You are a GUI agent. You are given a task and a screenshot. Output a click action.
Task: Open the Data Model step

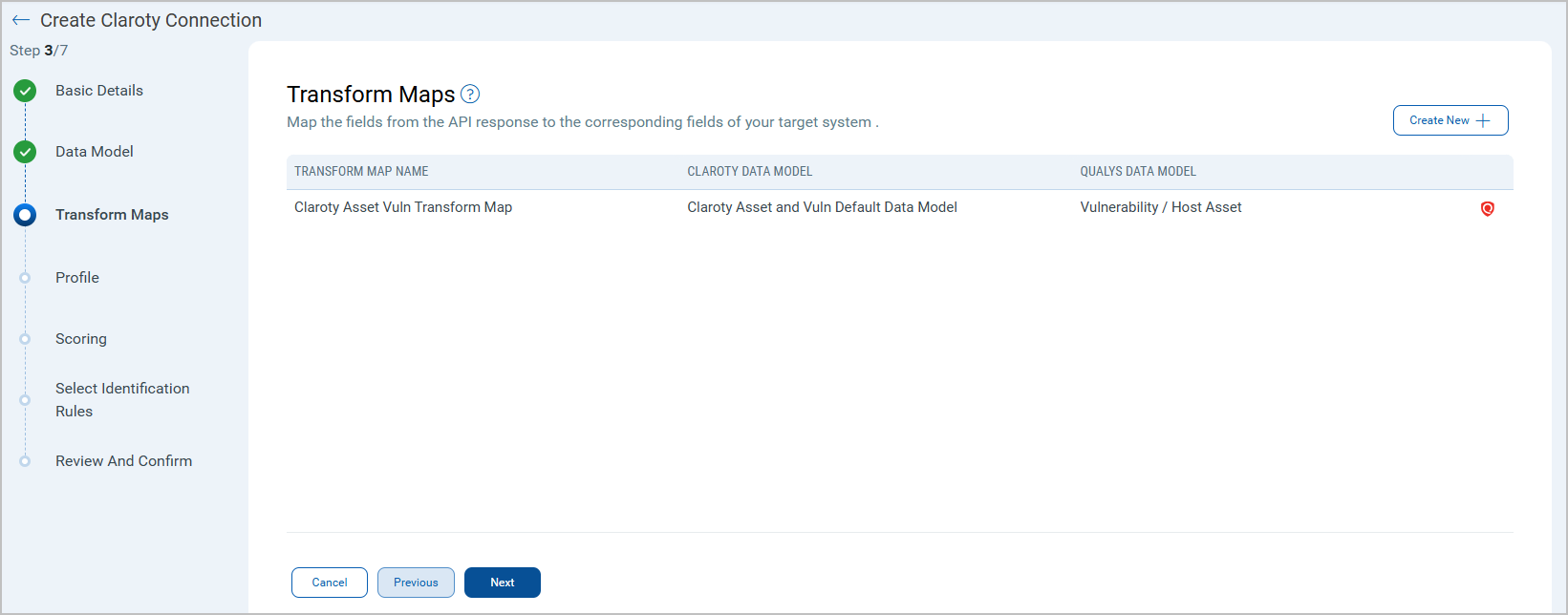click(95, 152)
